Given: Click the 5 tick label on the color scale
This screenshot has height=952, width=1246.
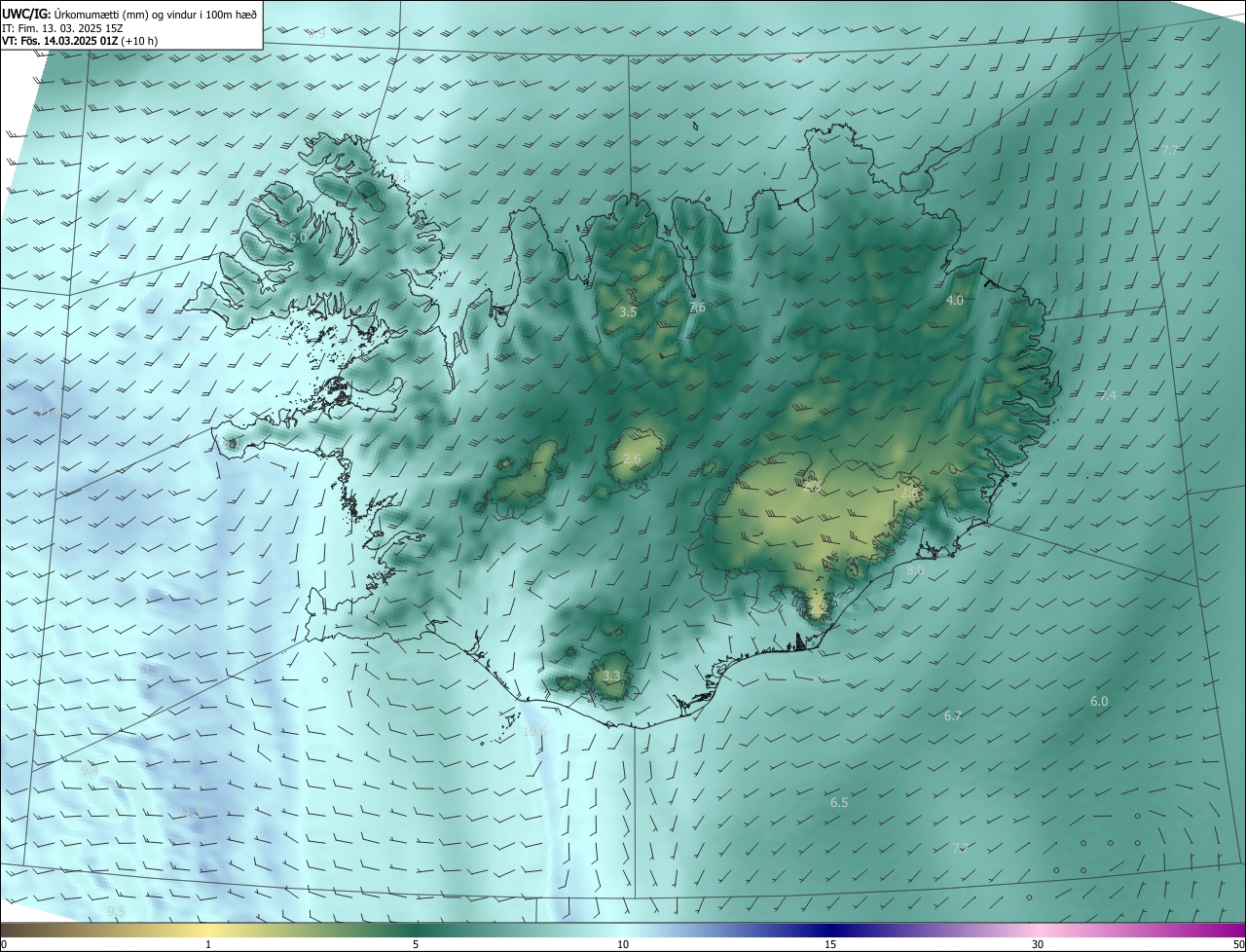Looking at the screenshot, I should tap(416, 944).
